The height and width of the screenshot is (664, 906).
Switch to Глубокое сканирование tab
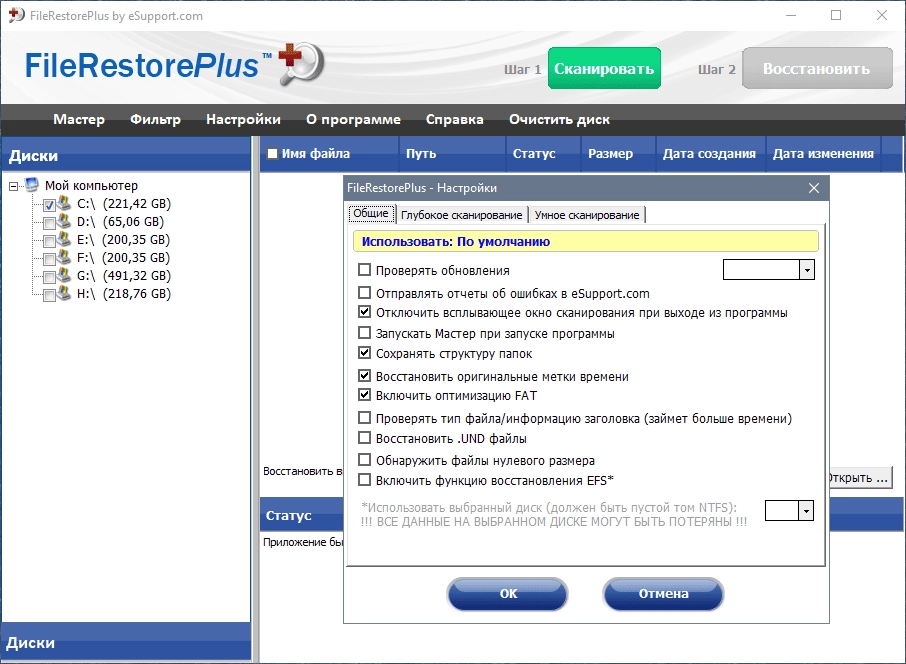pyautogui.click(x=462, y=215)
